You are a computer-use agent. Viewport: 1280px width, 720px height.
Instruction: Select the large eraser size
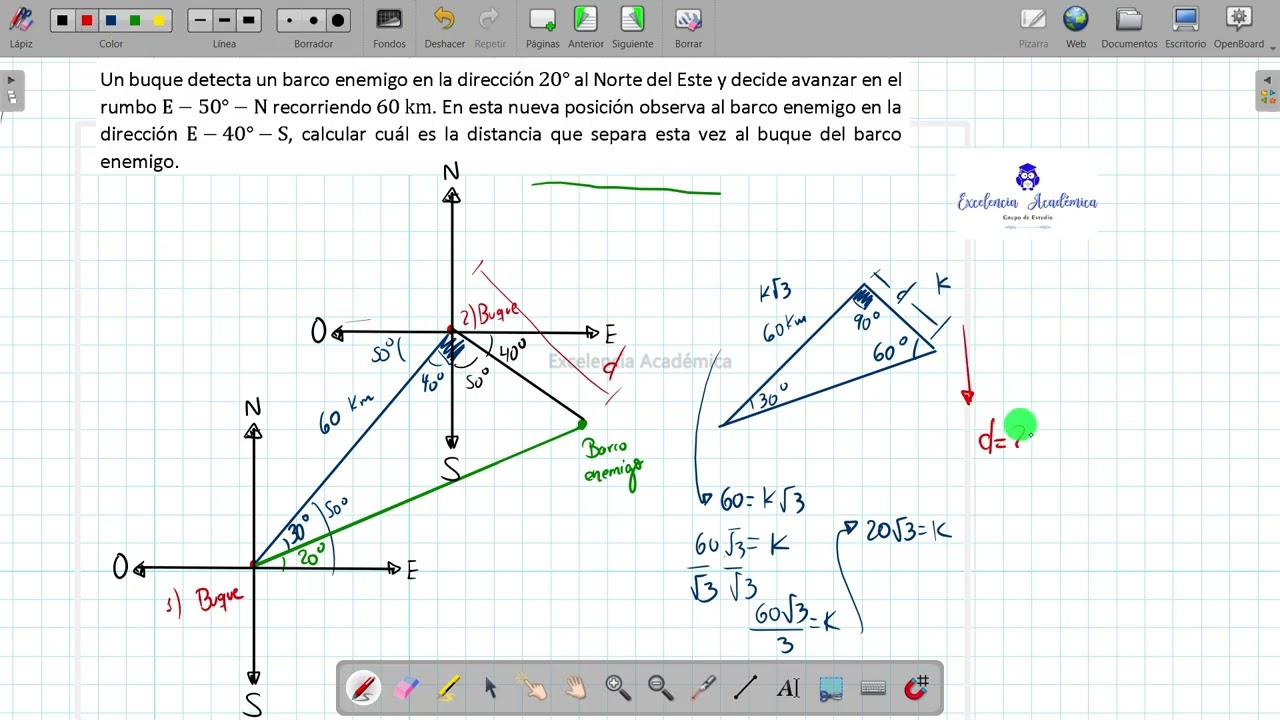coord(338,20)
